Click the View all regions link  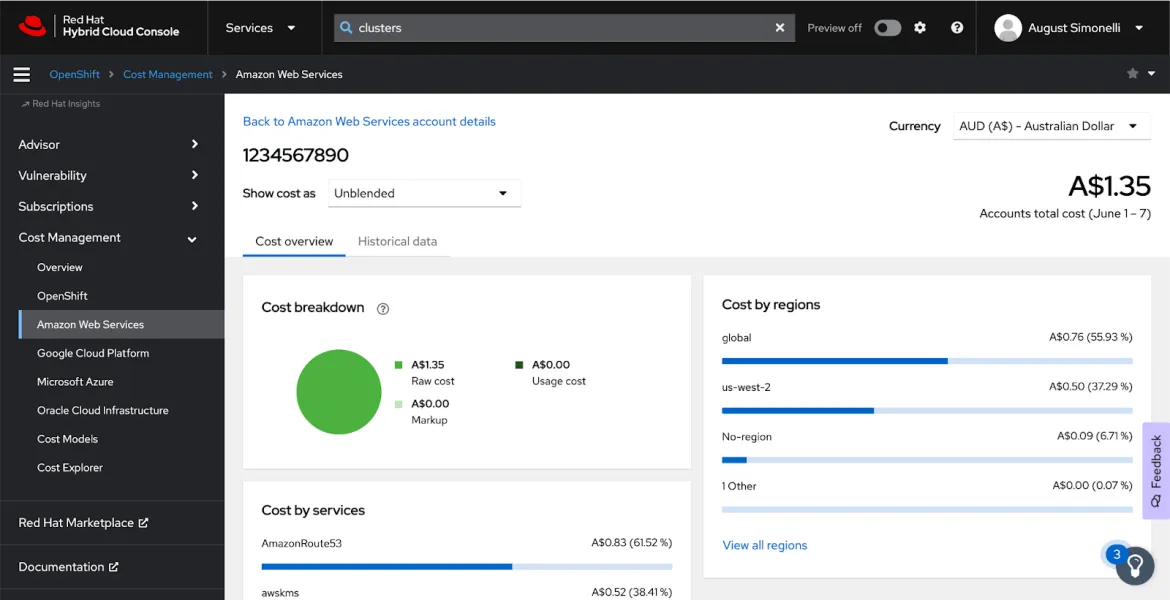765,545
